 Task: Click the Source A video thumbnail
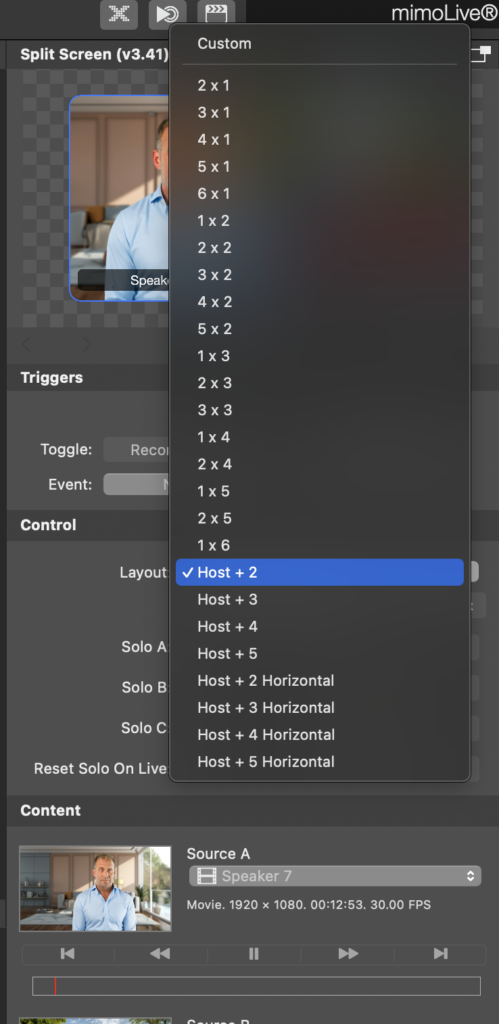point(95,889)
